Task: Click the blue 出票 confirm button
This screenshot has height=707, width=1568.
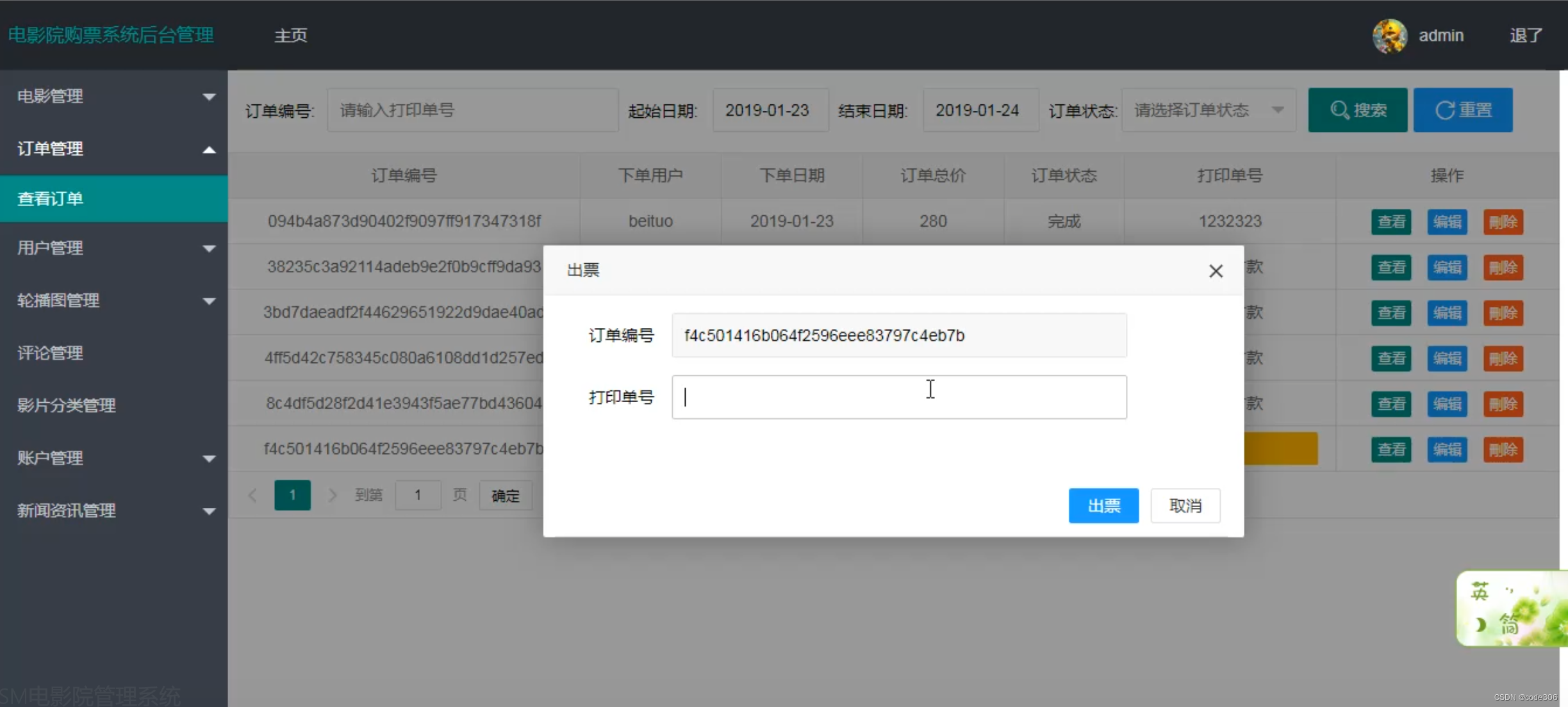Action: pyautogui.click(x=1103, y=506)
